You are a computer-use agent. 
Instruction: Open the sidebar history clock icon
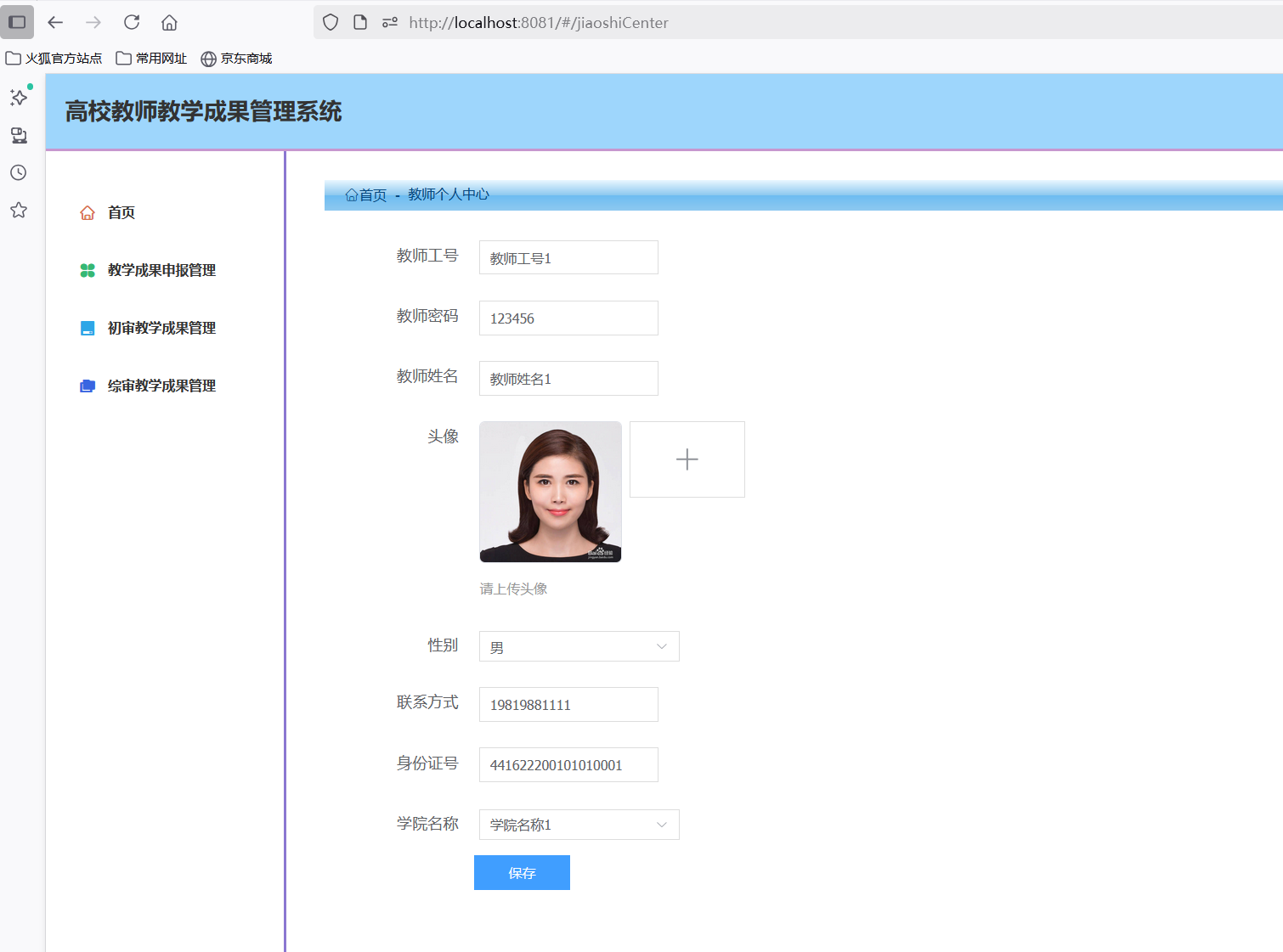19,172
